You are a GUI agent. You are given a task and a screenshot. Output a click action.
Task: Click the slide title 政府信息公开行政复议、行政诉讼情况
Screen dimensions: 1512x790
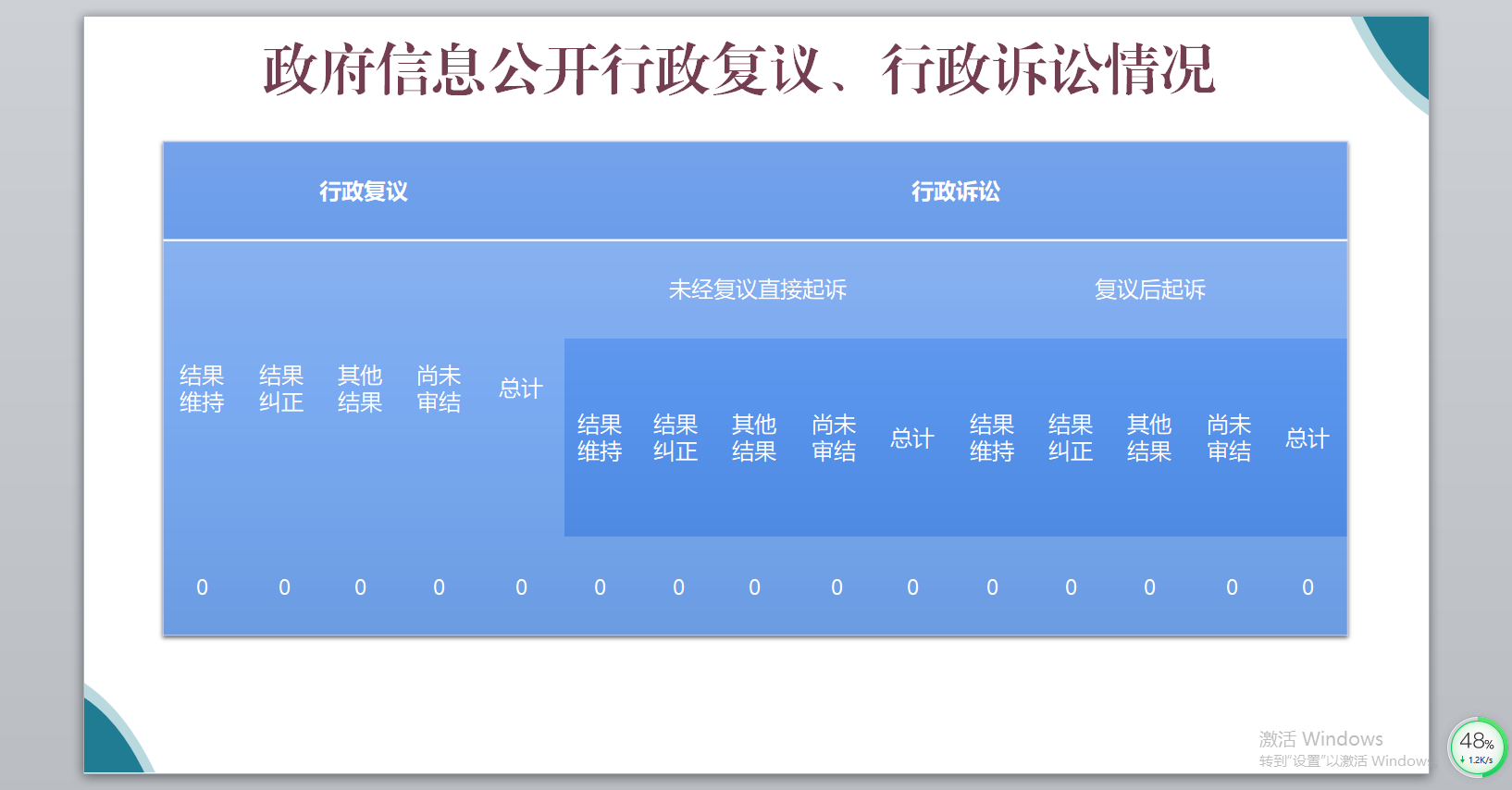738,70
